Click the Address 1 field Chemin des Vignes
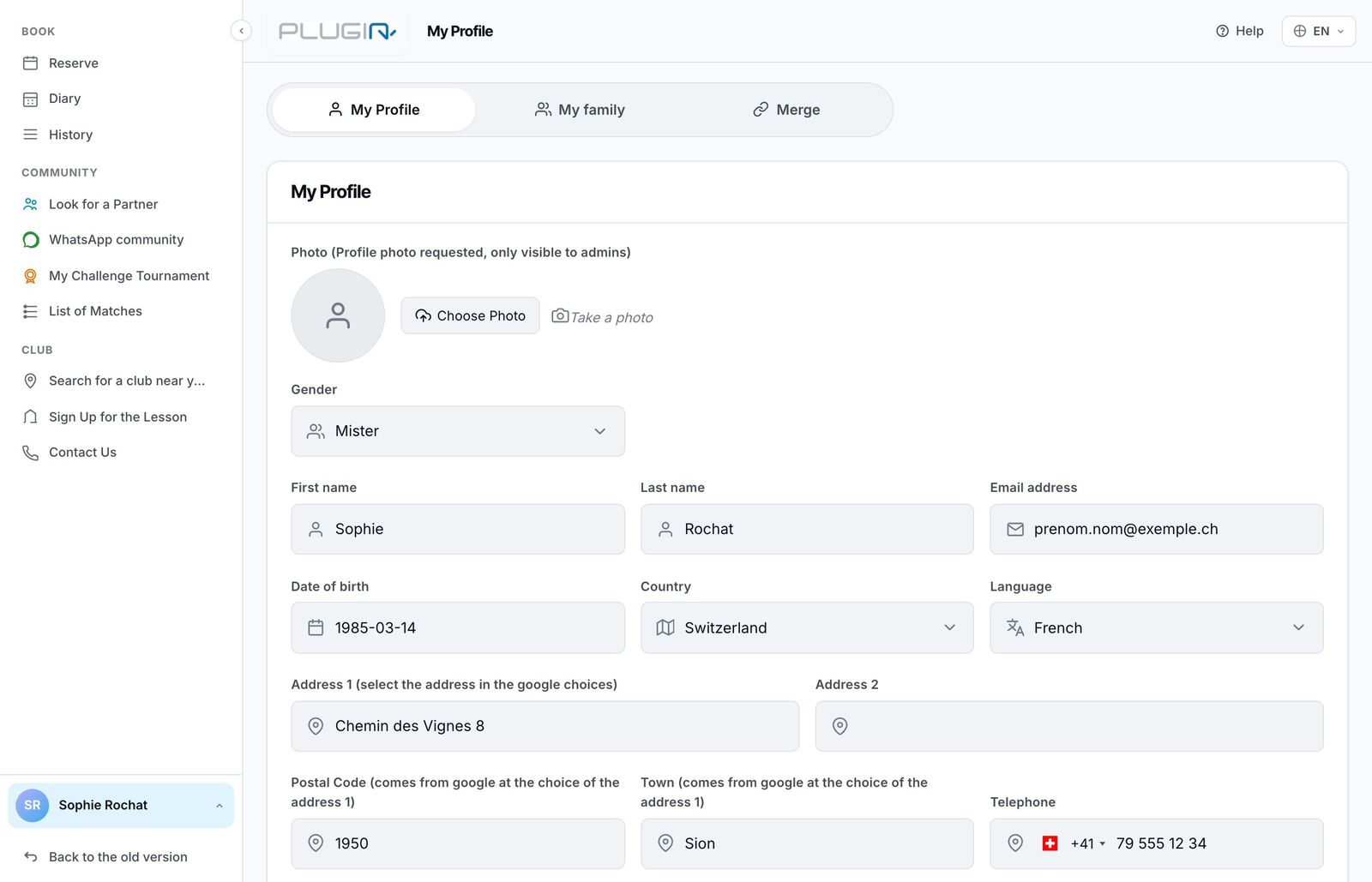The image size is (1372, 882). tap(545, 726)
